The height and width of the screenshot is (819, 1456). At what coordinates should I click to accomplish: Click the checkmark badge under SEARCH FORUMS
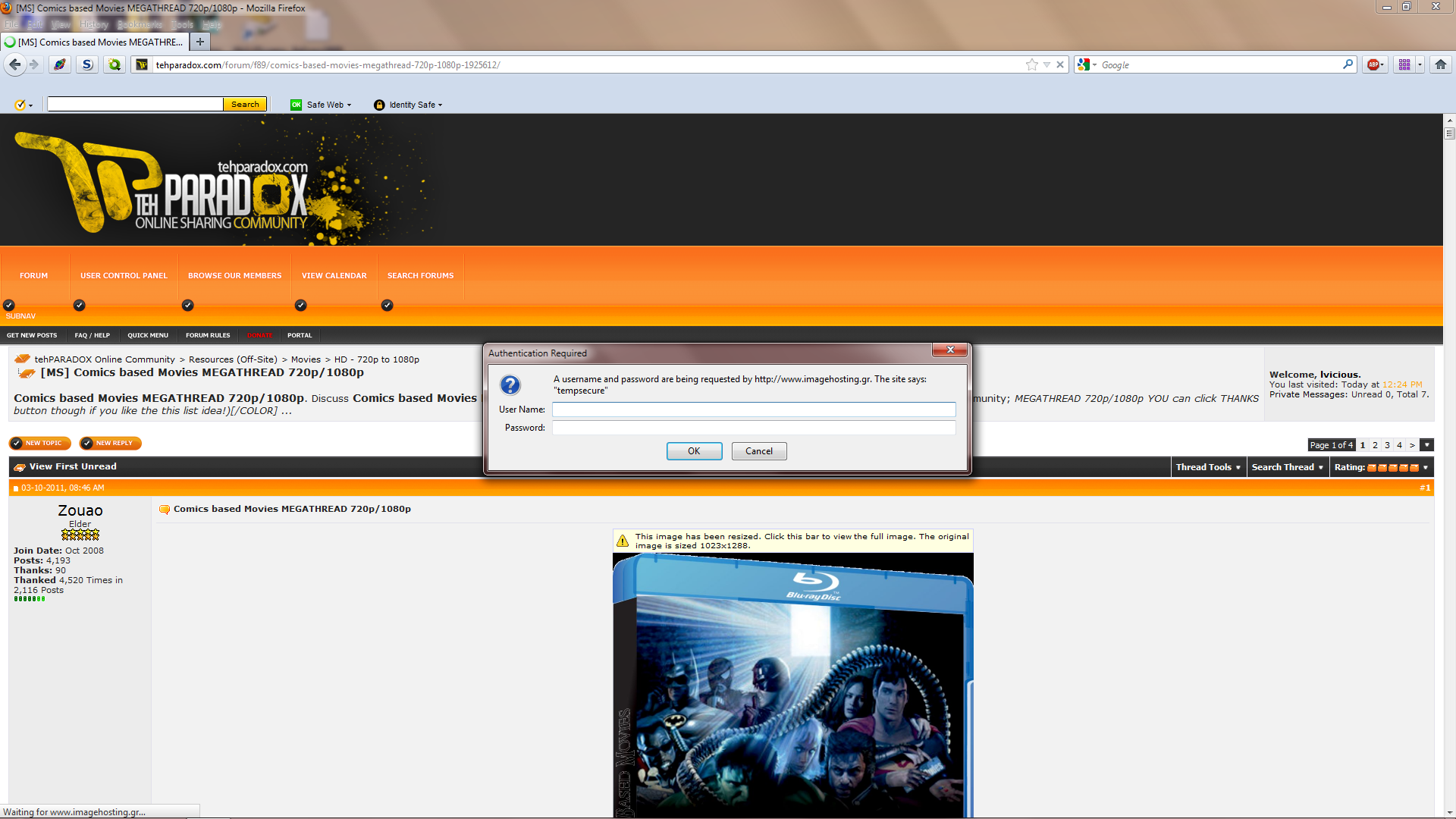(x=387, y=305)
